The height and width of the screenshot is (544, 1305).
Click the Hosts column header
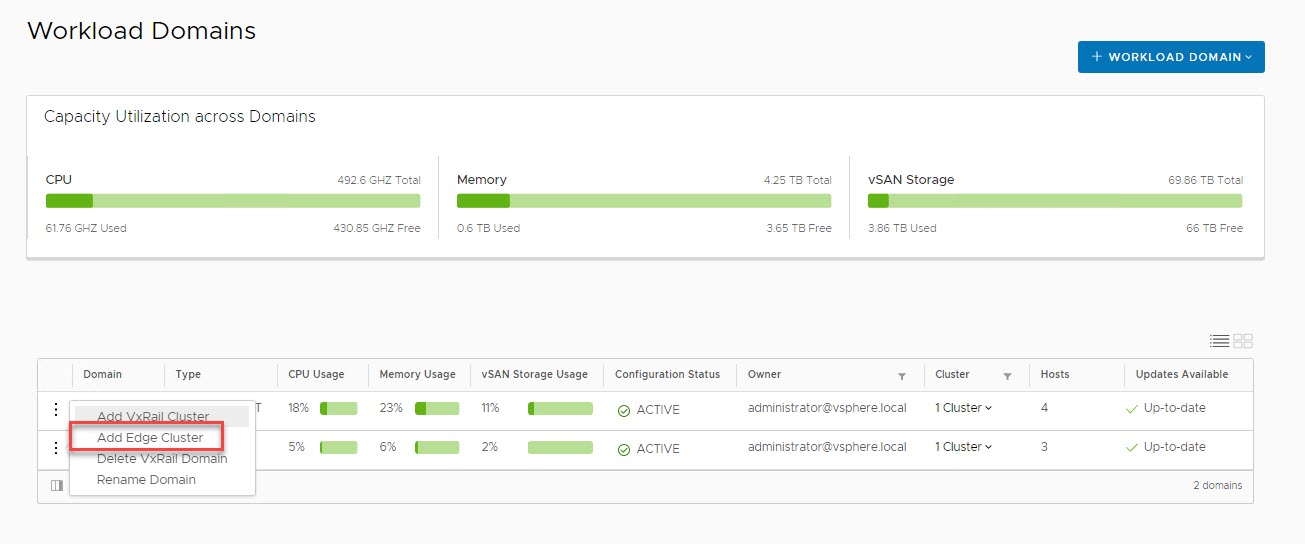[1054, 375]
